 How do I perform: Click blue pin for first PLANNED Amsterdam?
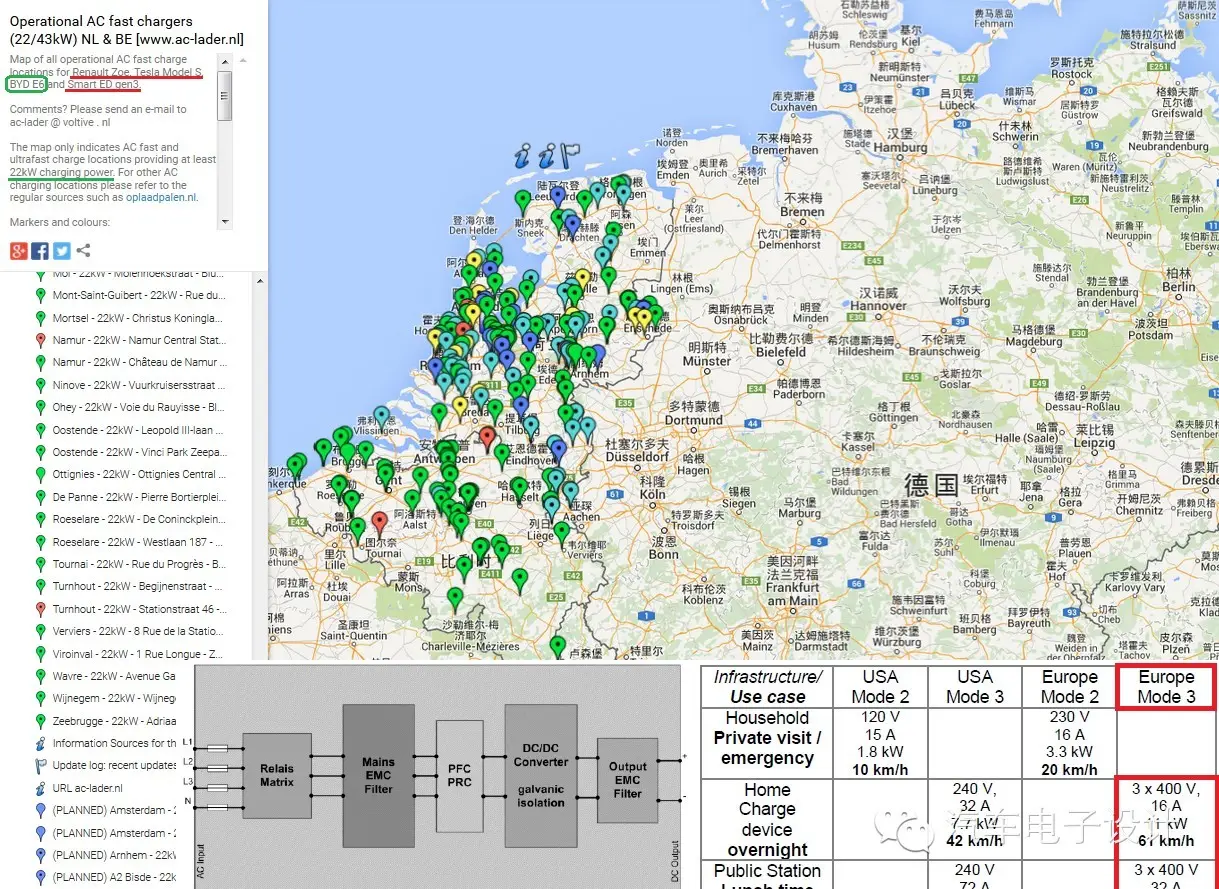click(x=40, y=811)
